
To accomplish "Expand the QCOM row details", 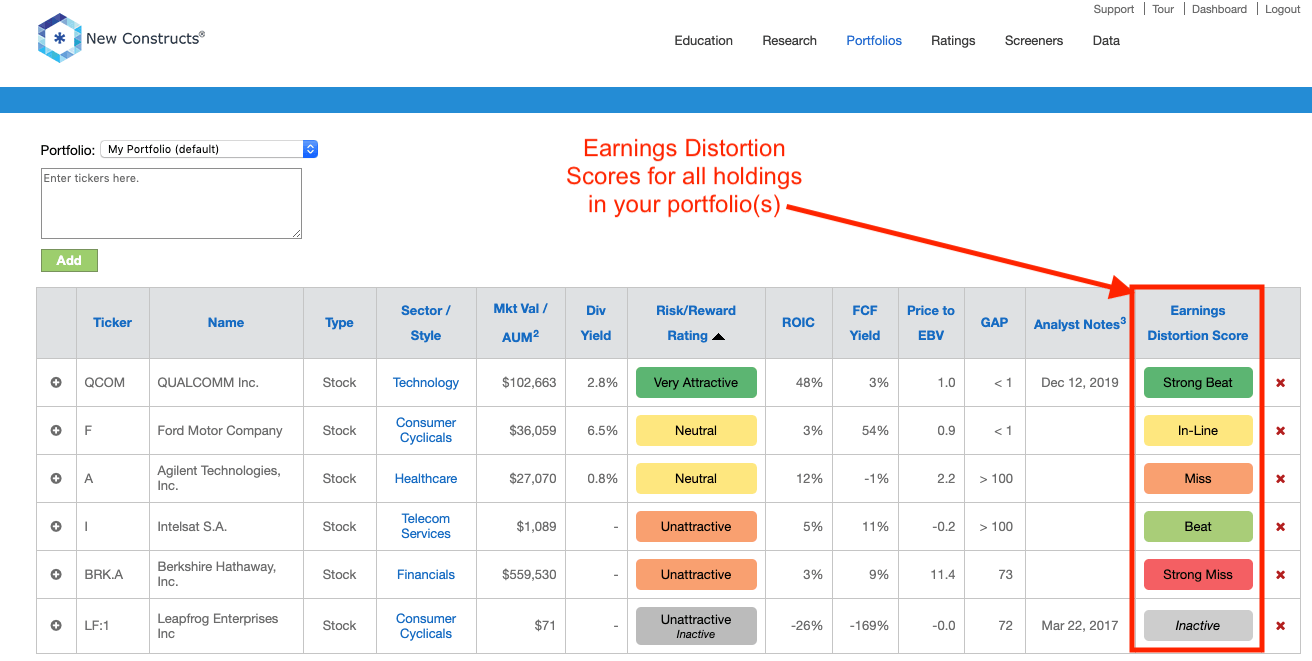I will [56, 383].
